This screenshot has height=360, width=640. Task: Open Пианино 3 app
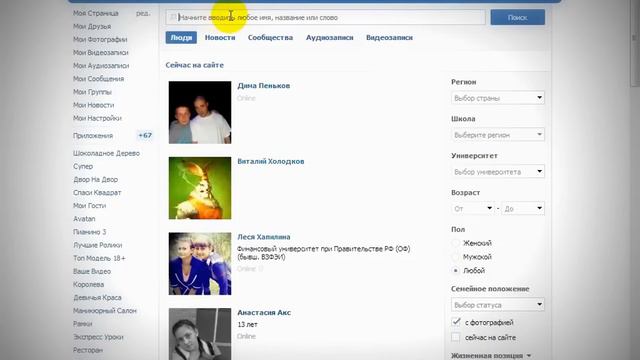pos(89,232)
